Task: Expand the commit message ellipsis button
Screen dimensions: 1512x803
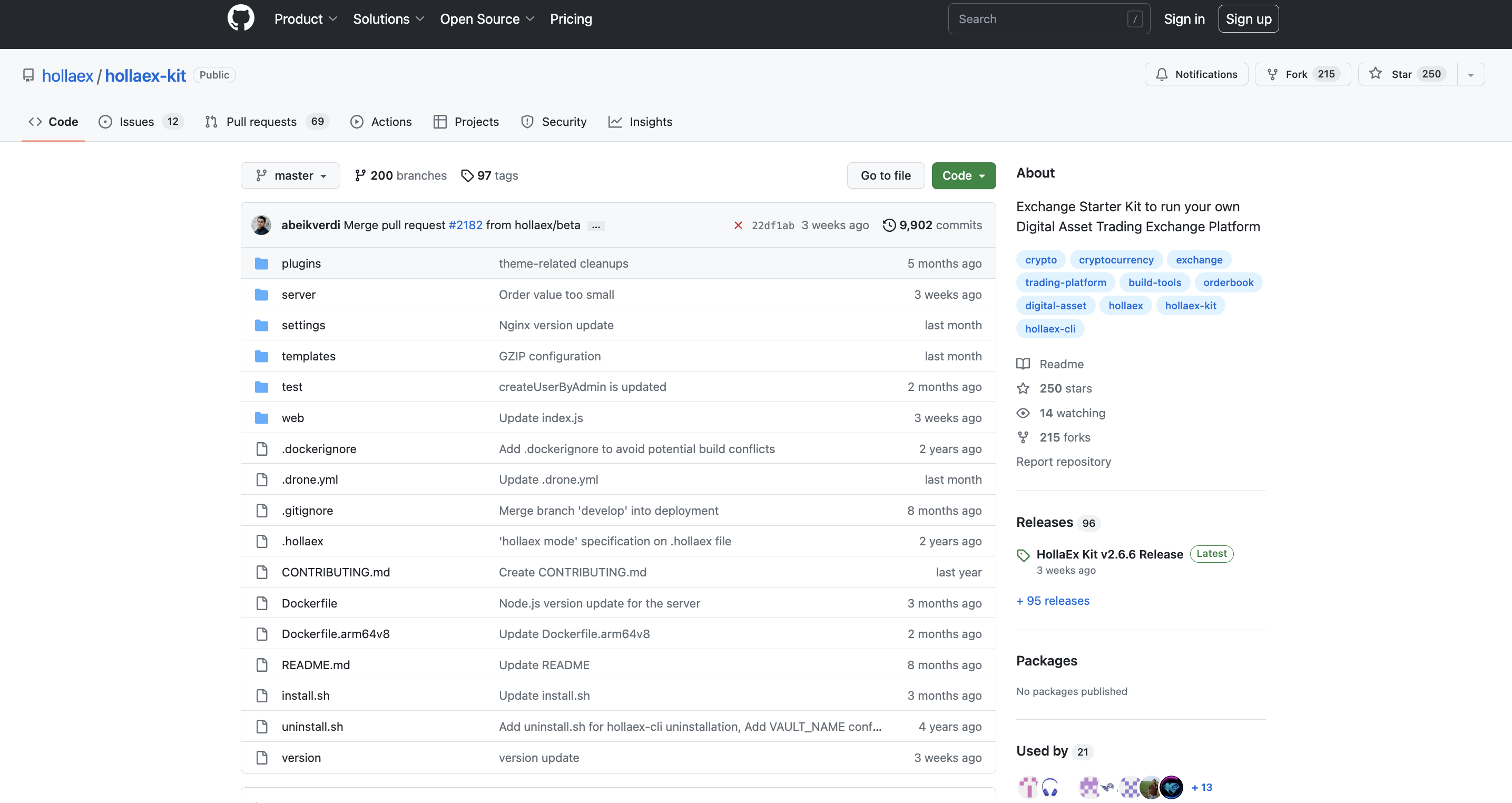Action: (596, 226)
